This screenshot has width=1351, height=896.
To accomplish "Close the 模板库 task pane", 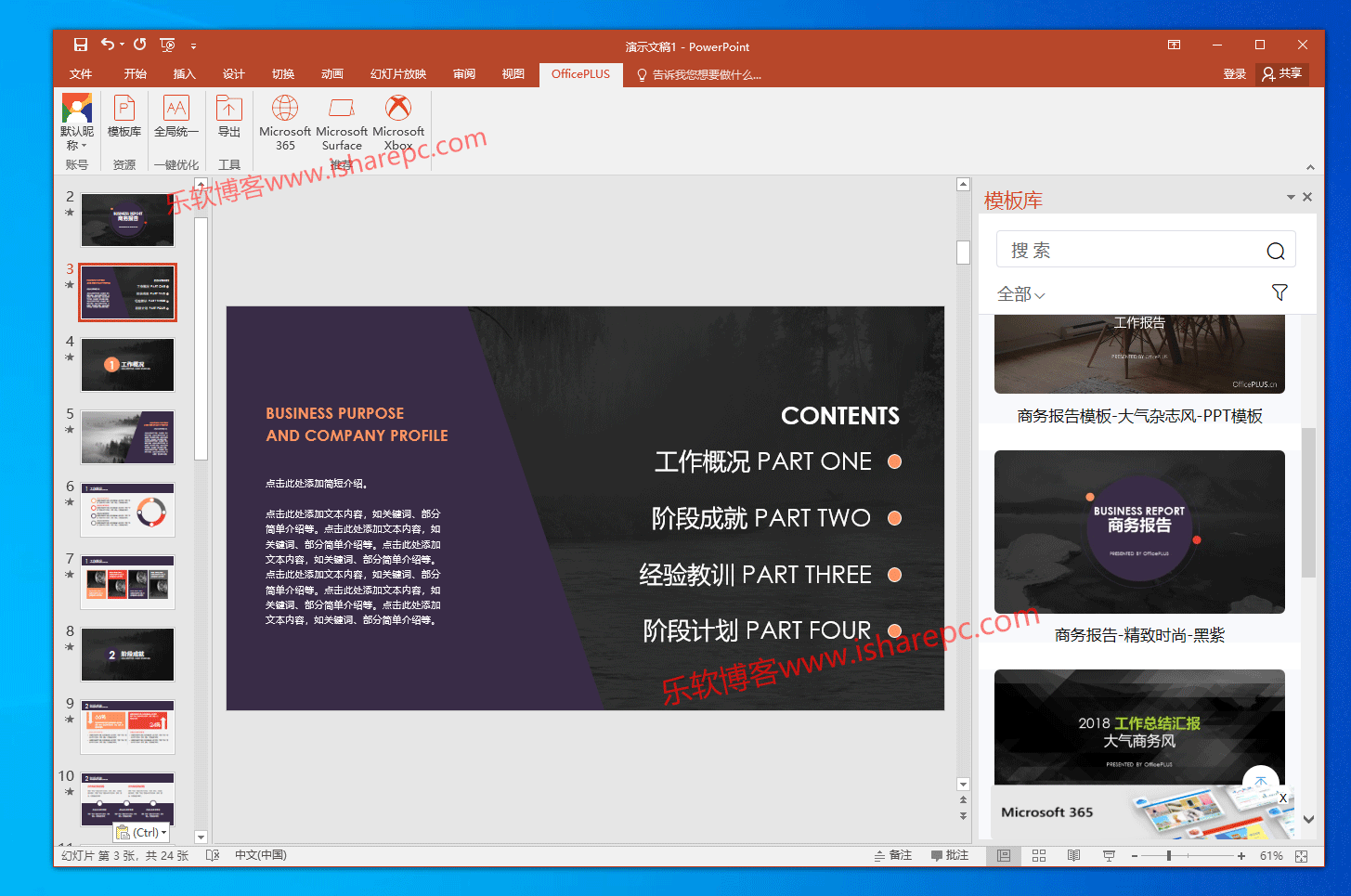I will [x=1307, y=197].
